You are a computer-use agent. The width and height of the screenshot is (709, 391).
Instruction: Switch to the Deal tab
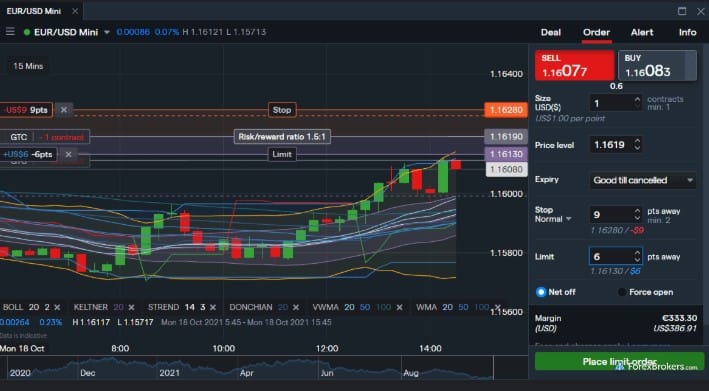pyautogui.click(x=551, y=32)
